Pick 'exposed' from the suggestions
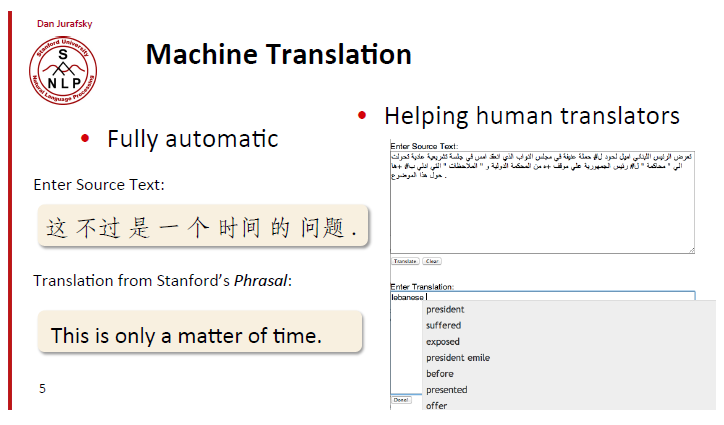The height and width of the screenshot is (425, 724). [x=444, y=342]
